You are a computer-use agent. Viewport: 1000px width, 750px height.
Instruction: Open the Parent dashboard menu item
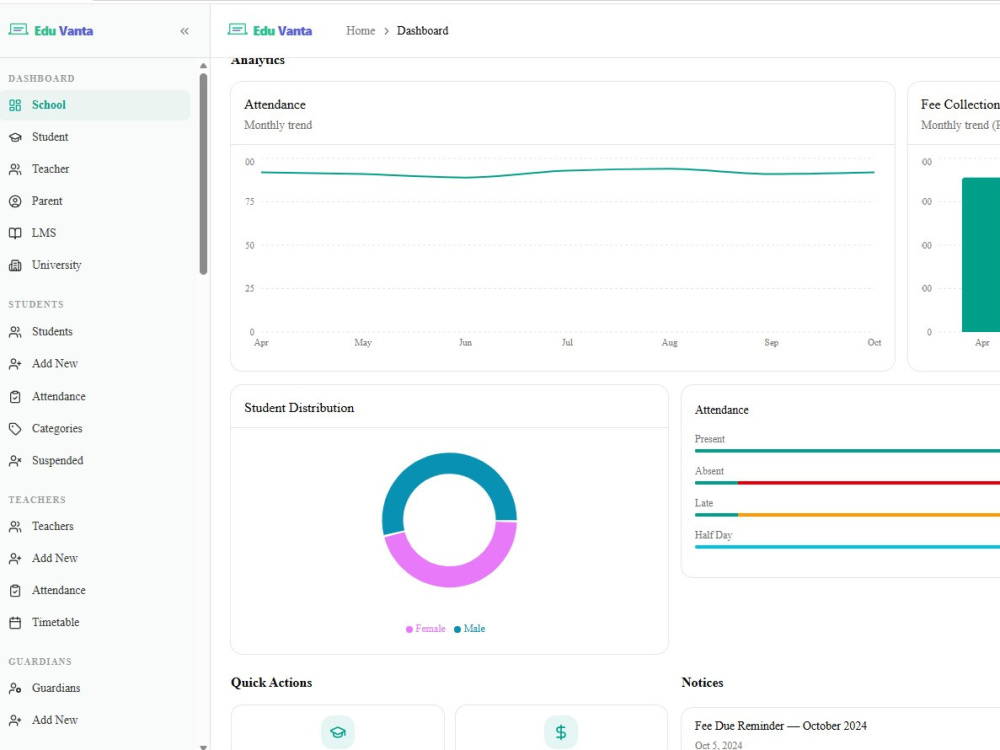pos(96,202)
